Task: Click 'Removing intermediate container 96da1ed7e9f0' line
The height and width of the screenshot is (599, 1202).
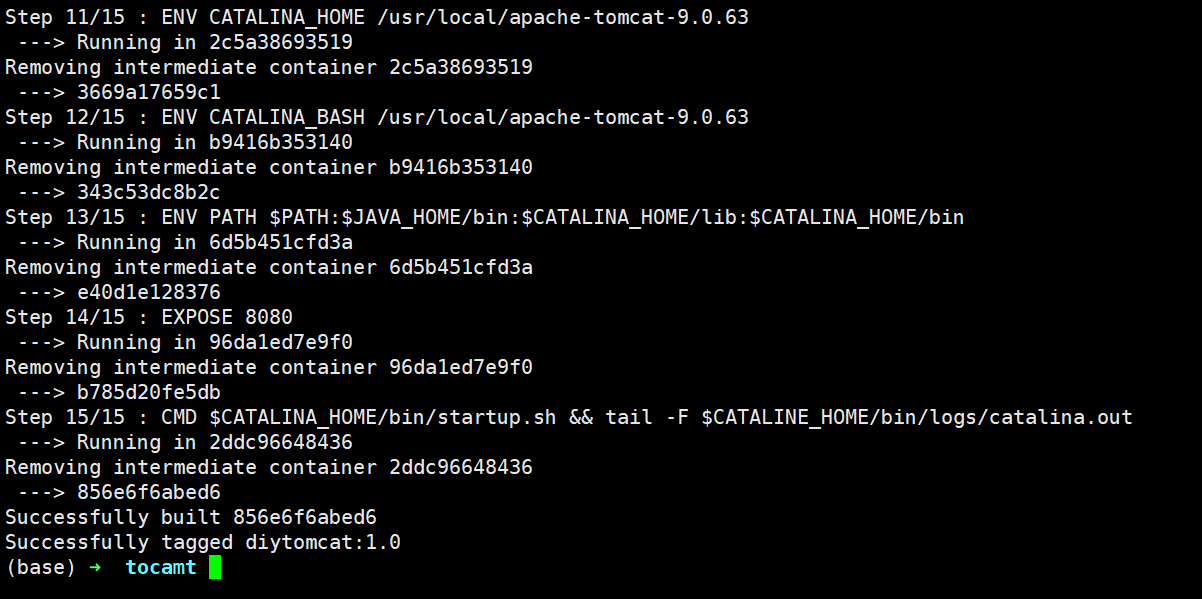Action: (269, 367)
